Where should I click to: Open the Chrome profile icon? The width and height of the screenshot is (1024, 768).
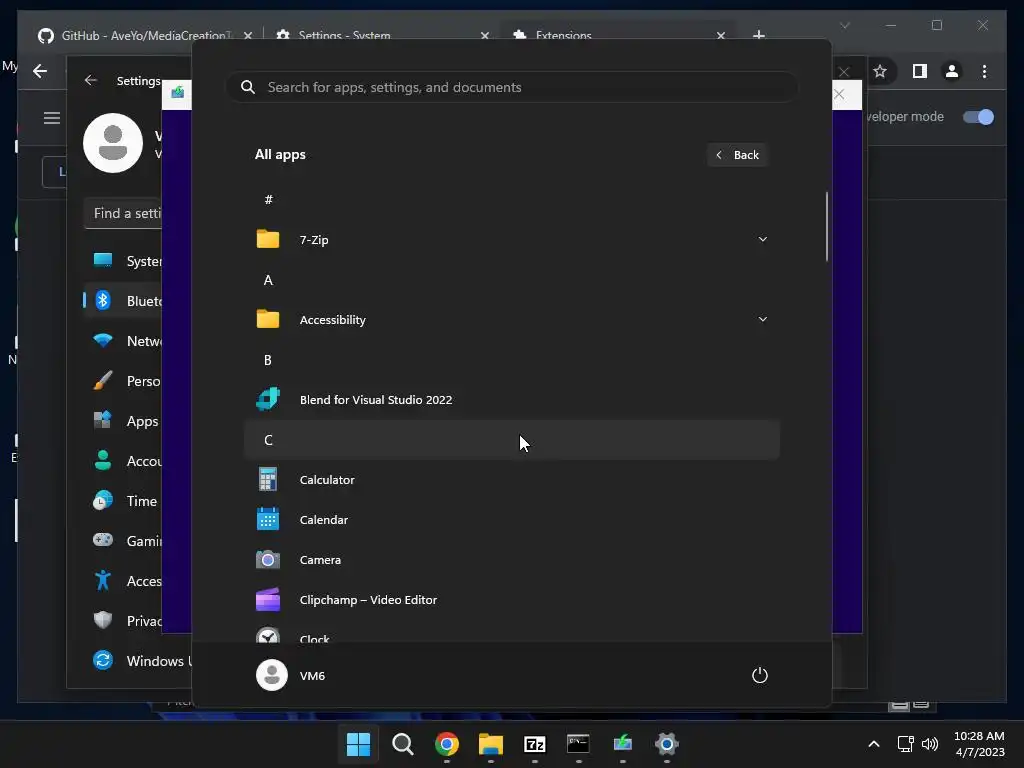click(952, 71)
